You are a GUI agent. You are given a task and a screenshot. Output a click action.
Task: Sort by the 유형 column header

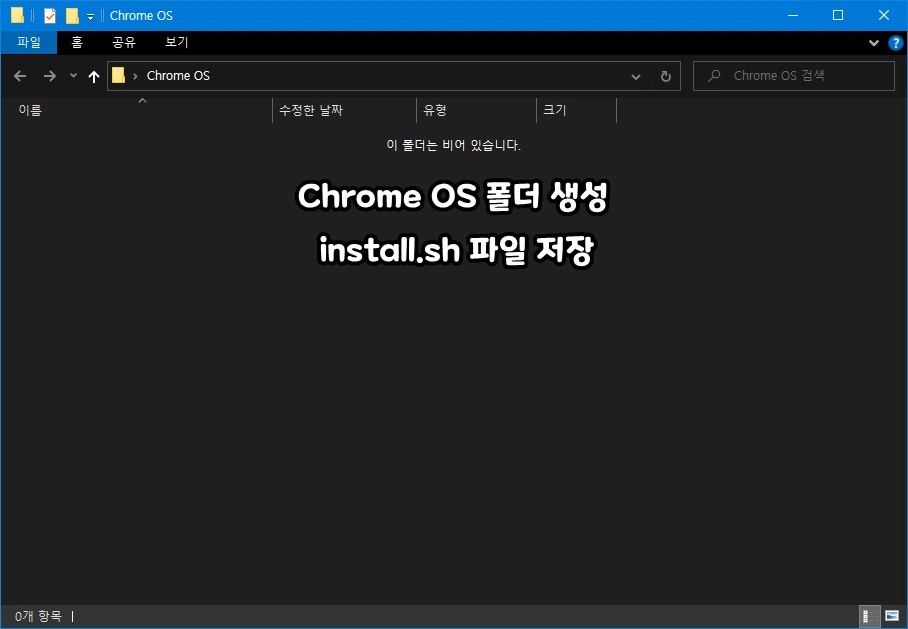(x=477, y=110)
